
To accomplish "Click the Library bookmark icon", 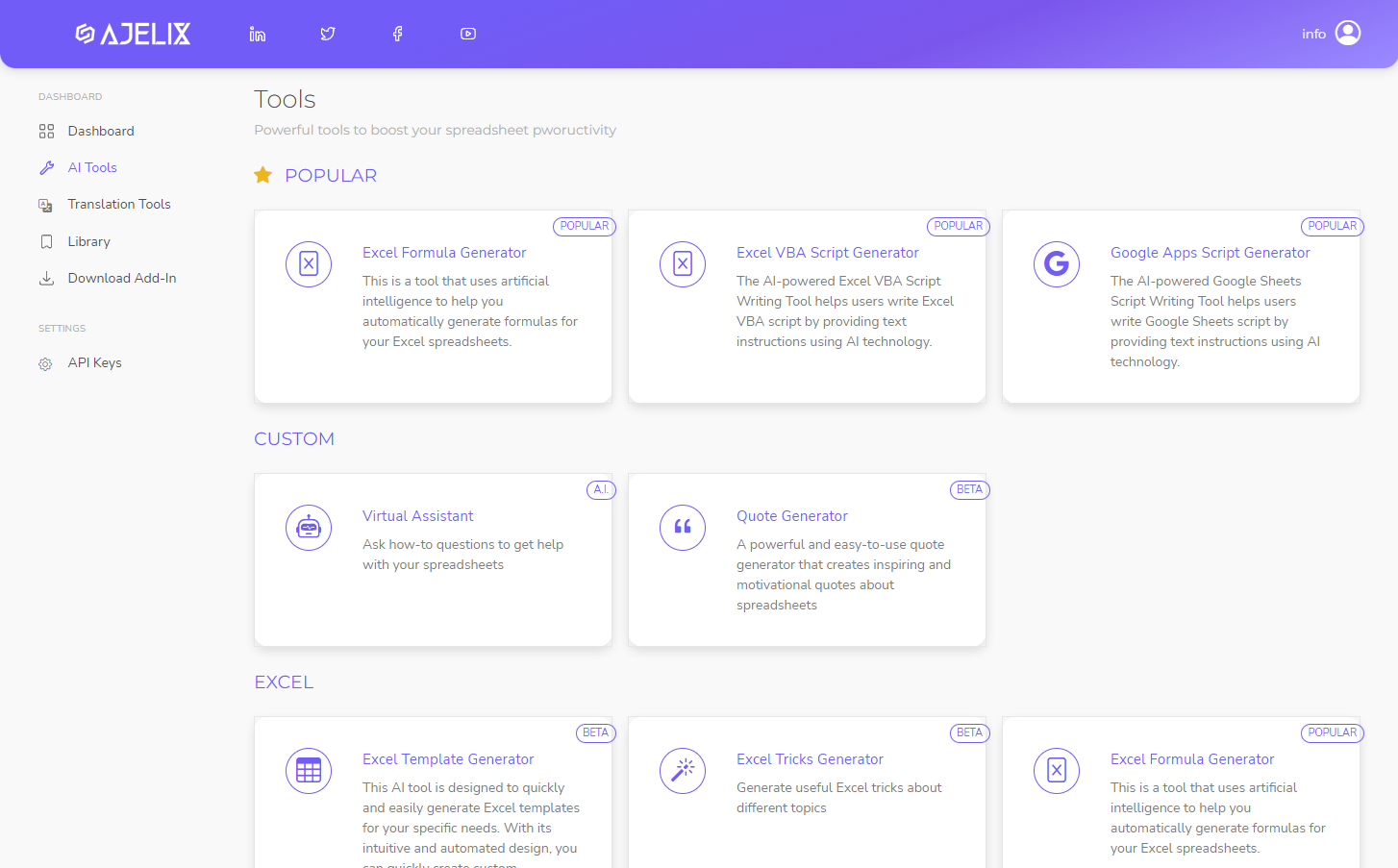I will (x=46, y=241).
